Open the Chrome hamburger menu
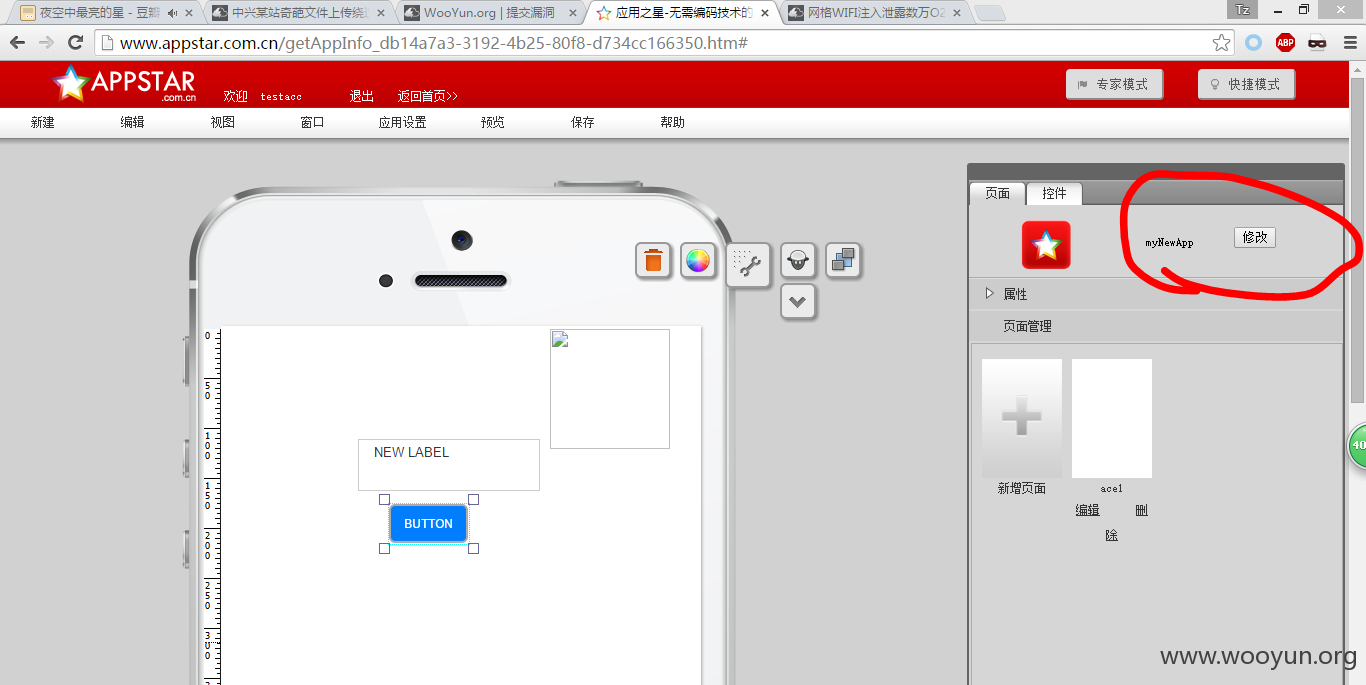1366x685 pixels. pos(1349,42)
